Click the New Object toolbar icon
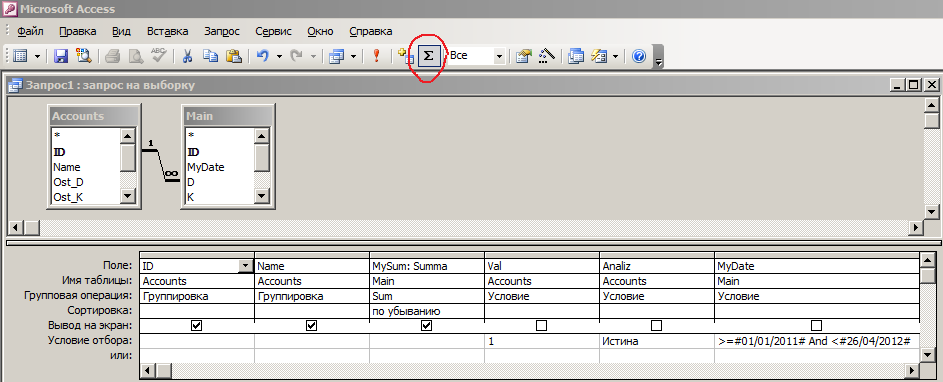 (599, 56)
